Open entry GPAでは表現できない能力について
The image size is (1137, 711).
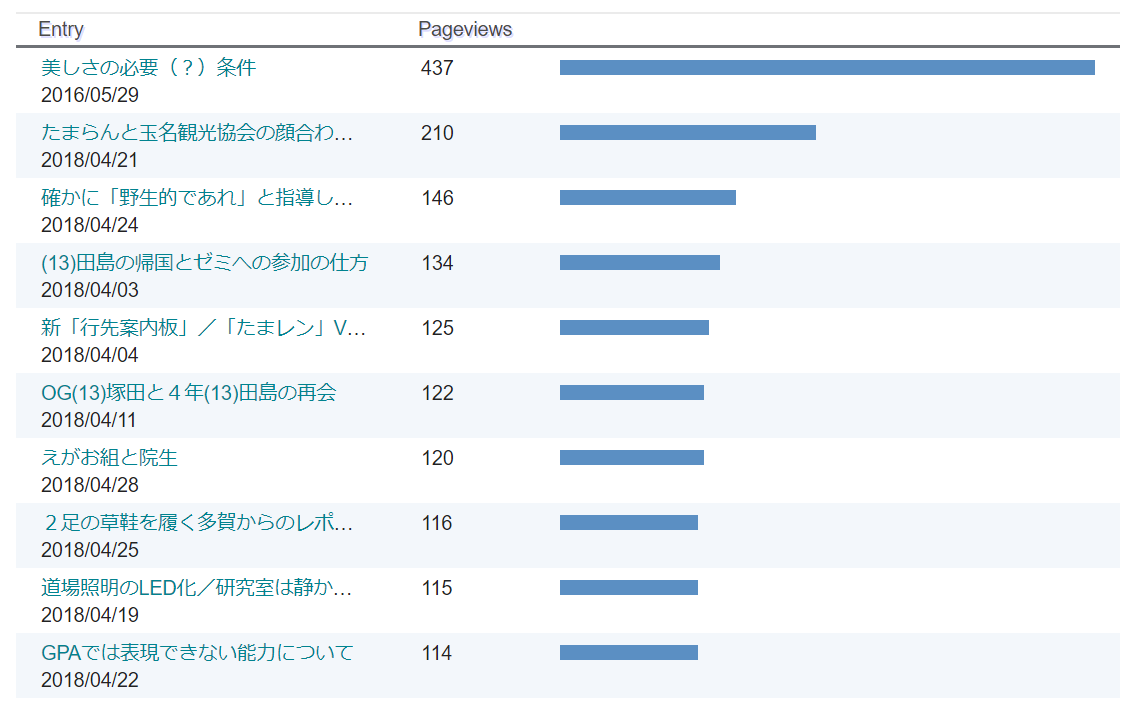(x=197, y=652)
